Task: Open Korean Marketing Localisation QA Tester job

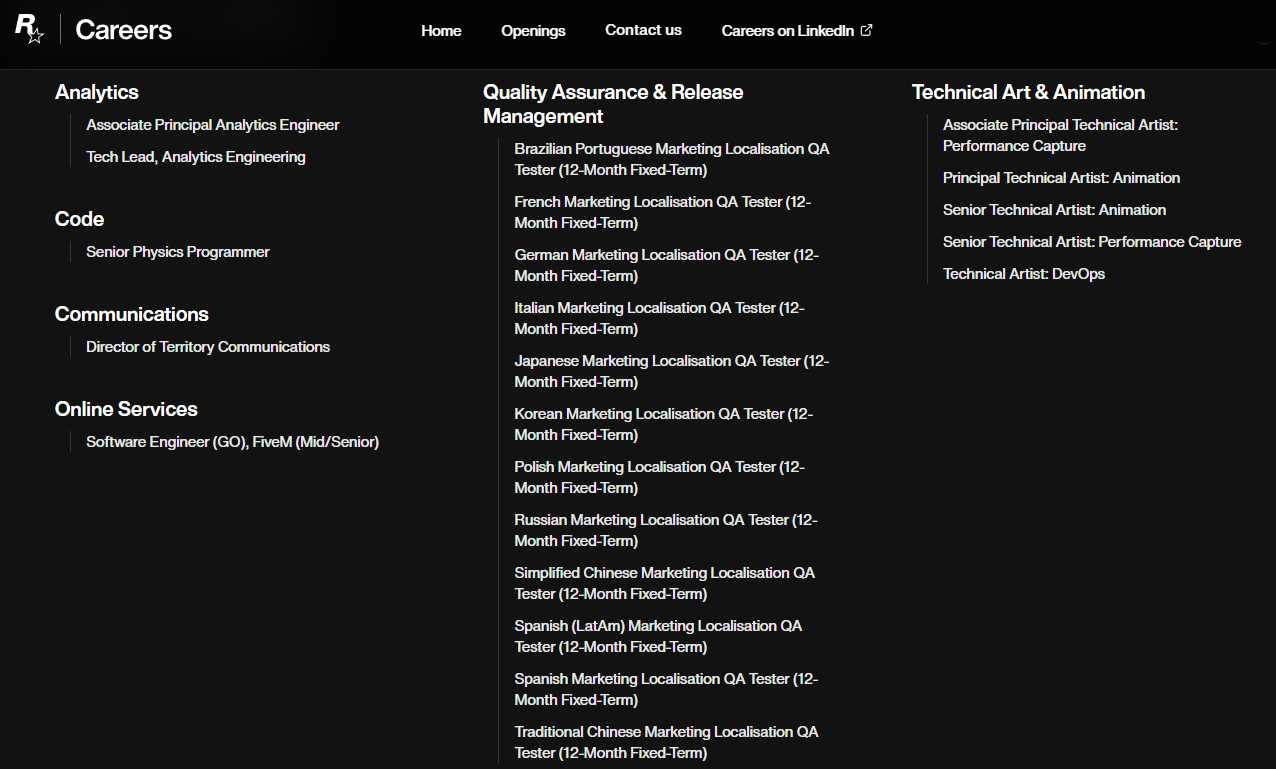Action: pos(664,424)
